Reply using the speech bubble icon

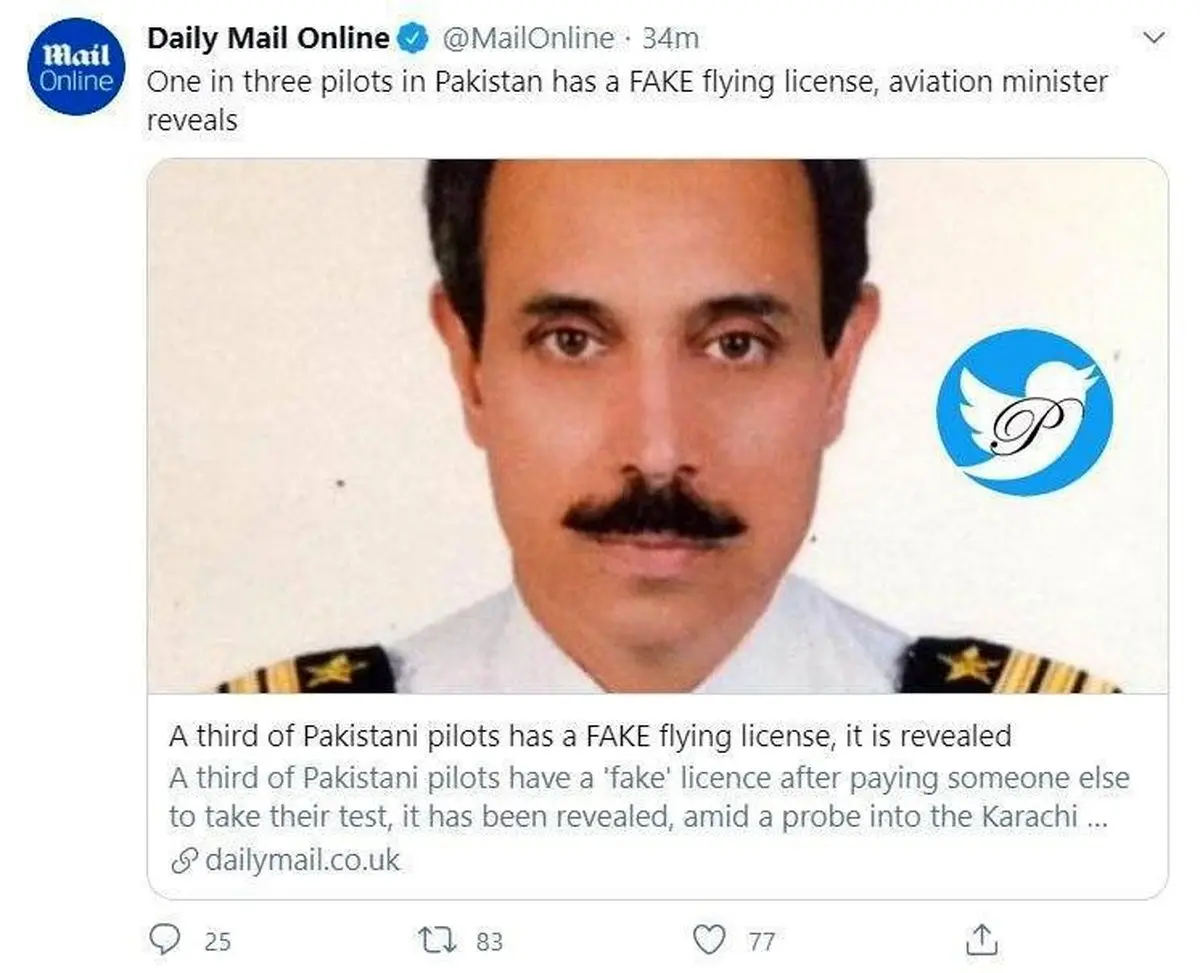click(164, 940)
